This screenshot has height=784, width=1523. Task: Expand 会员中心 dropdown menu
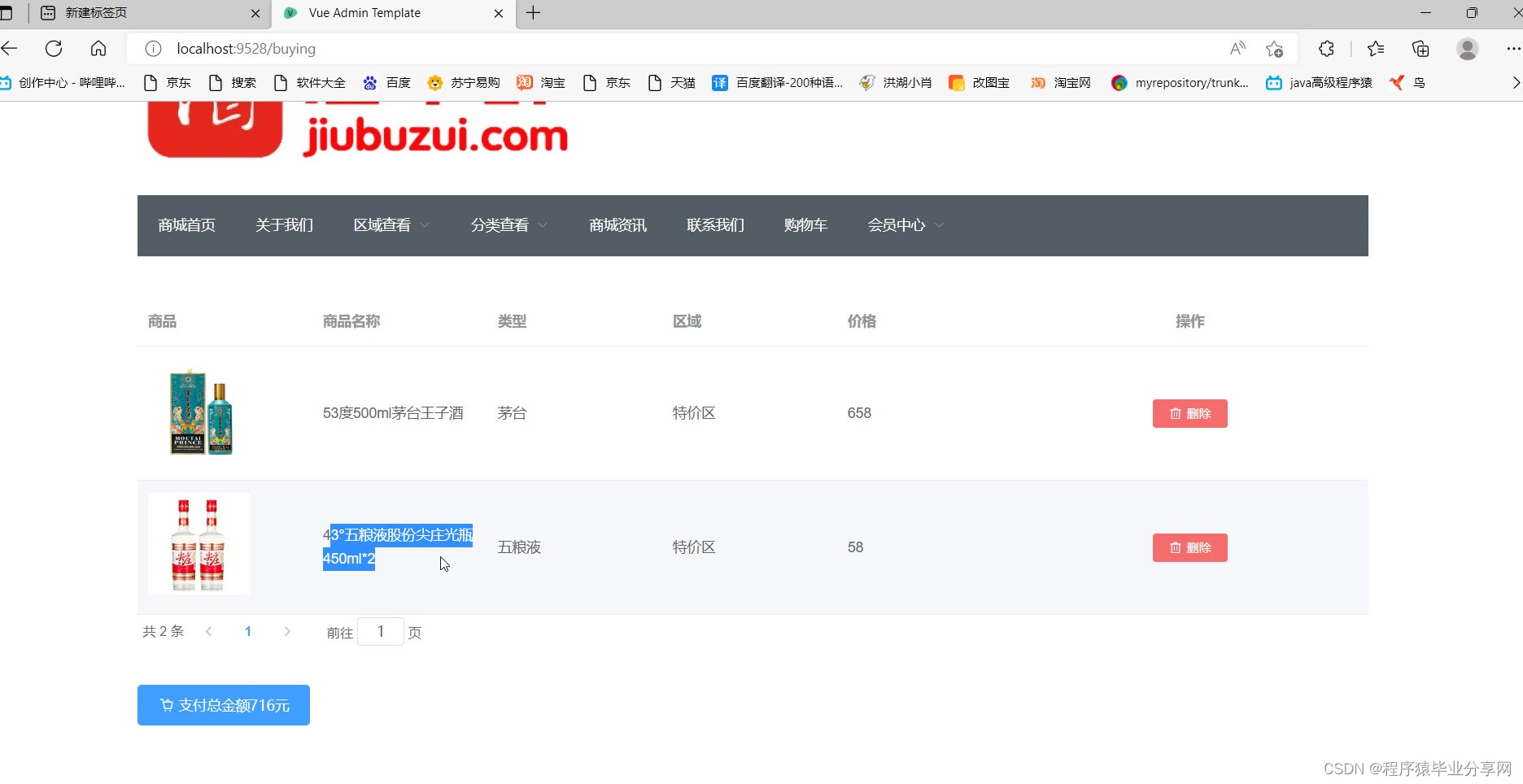click(906, 225)
